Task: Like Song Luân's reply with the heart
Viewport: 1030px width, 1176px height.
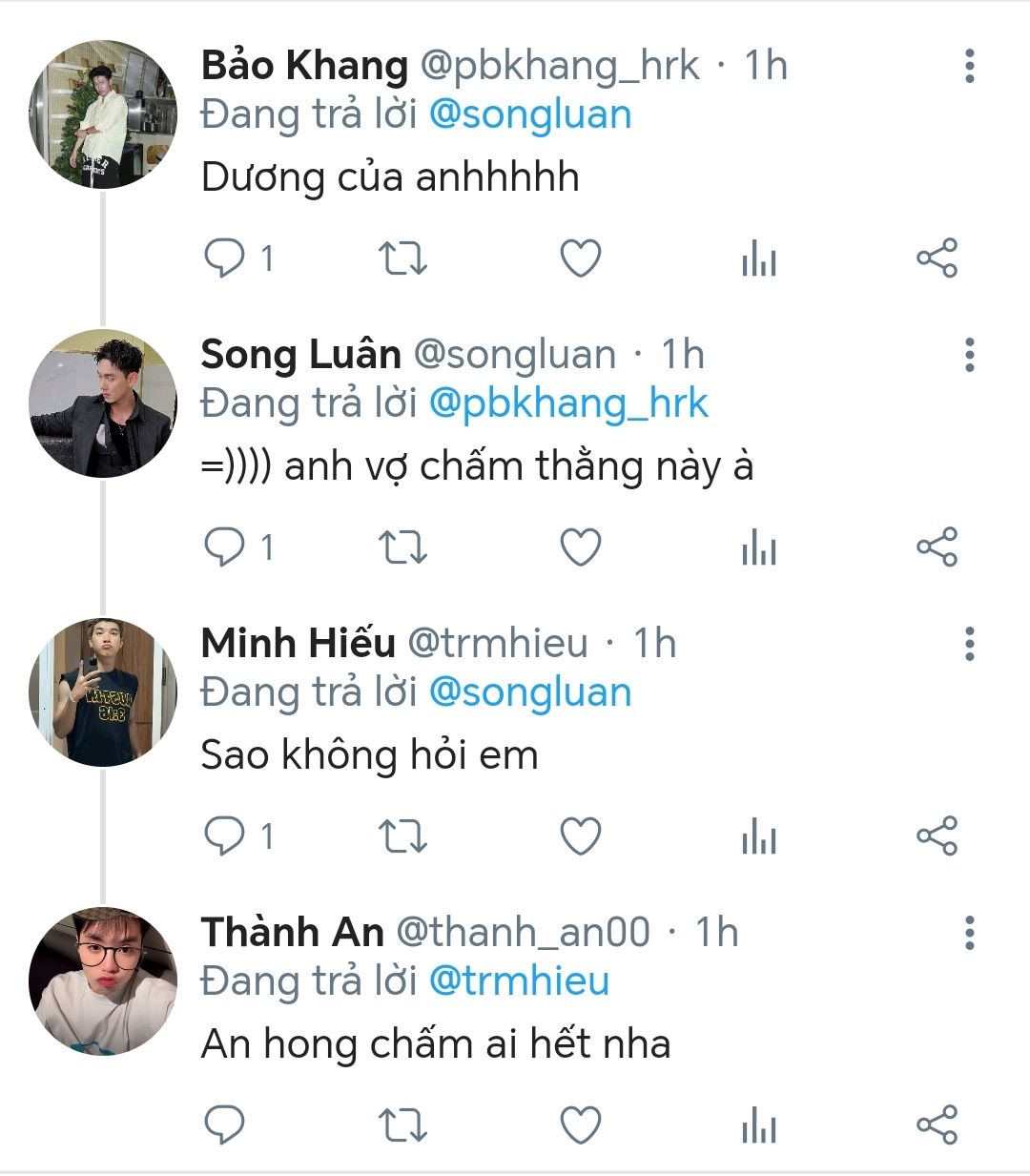Action: (x=580, y=547)
